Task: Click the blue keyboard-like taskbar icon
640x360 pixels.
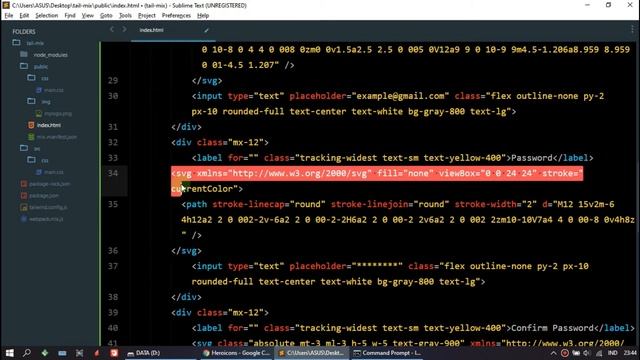Action: pyautogui.click(x=62, y=353)
